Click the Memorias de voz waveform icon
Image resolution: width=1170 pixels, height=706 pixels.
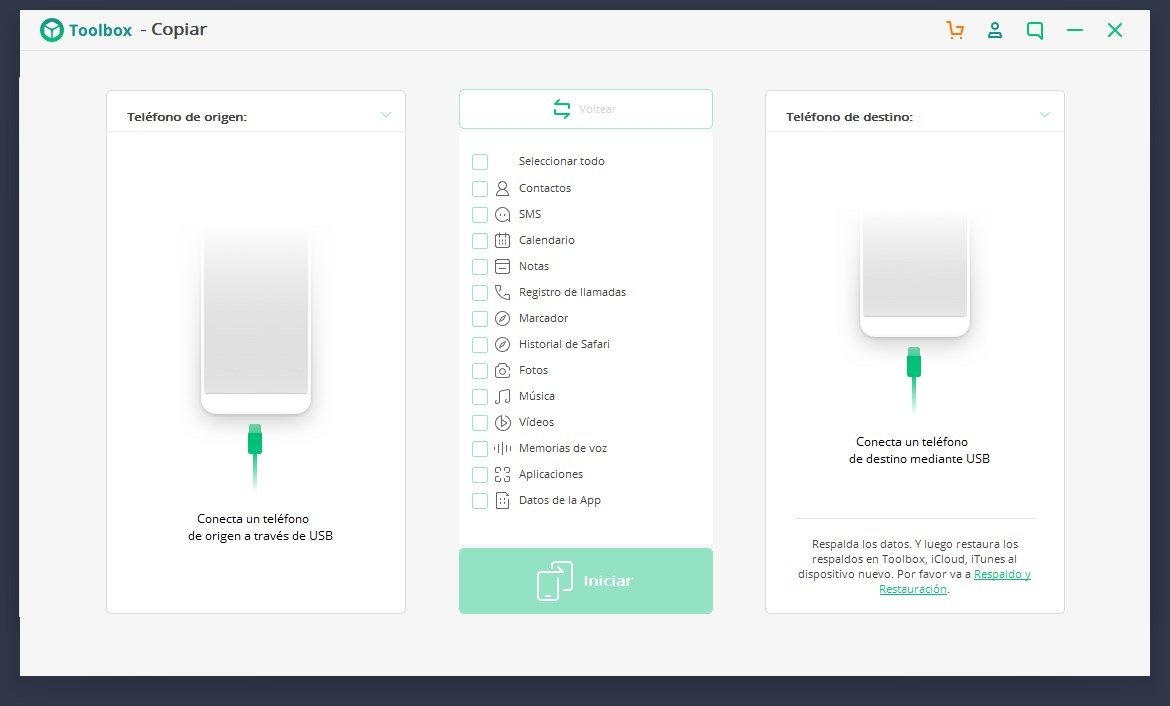[503, 449]
